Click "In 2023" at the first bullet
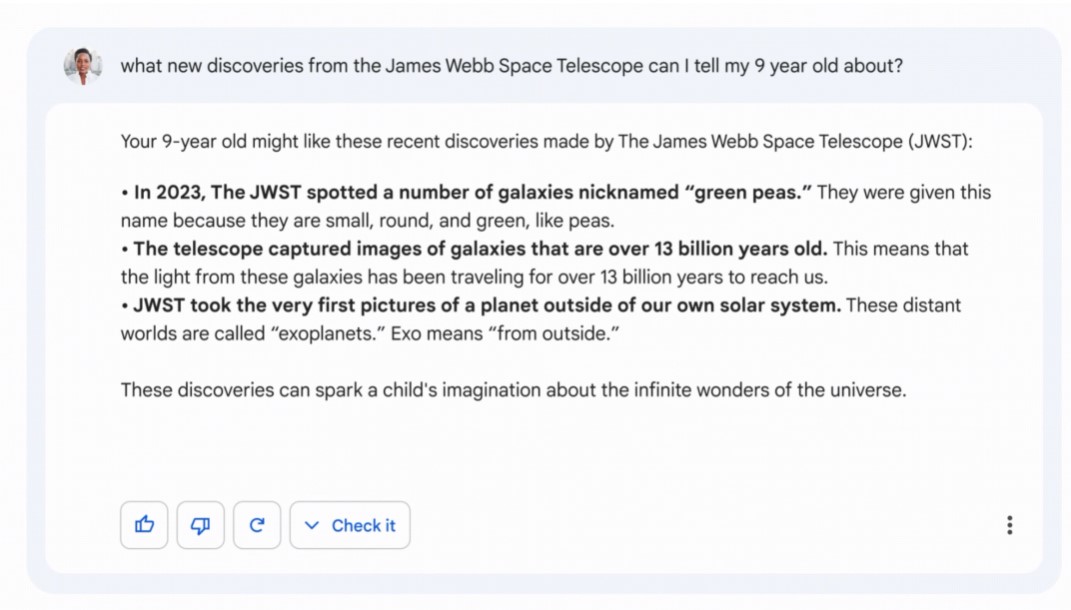 coord(166,192)
